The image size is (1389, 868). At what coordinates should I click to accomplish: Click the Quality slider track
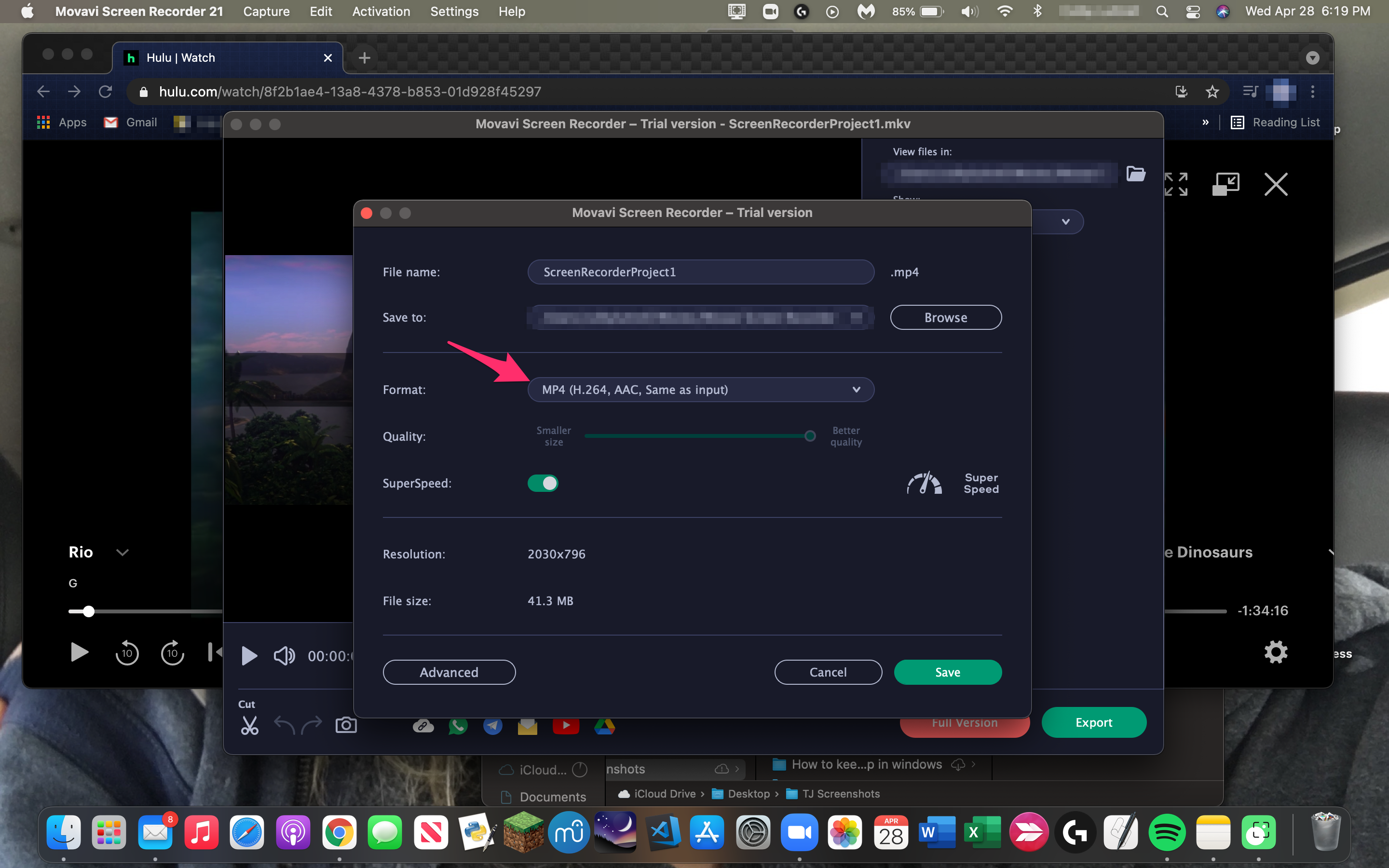tap(697, 436)
